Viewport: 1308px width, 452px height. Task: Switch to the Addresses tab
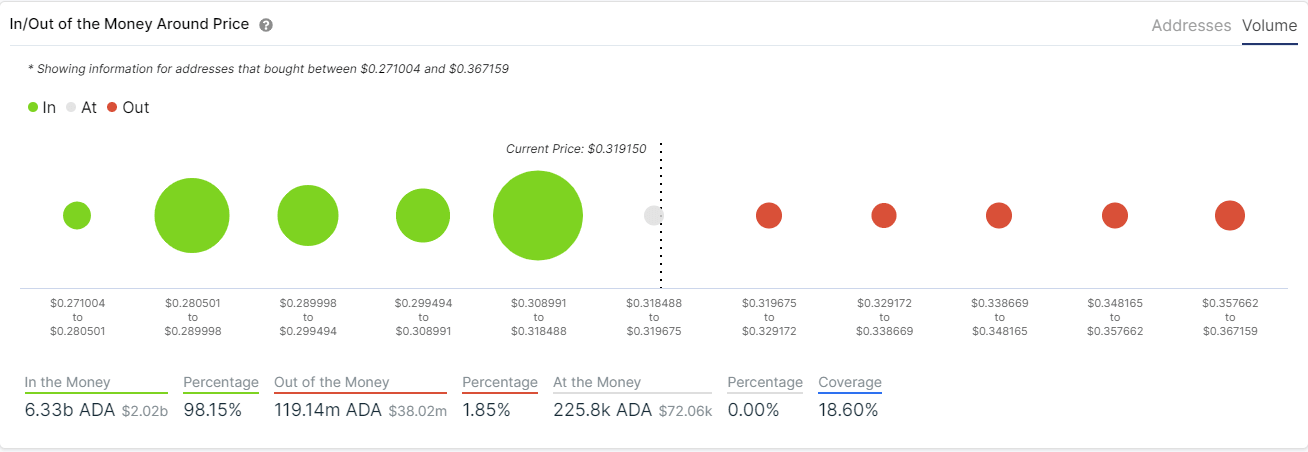point(1191,26)
